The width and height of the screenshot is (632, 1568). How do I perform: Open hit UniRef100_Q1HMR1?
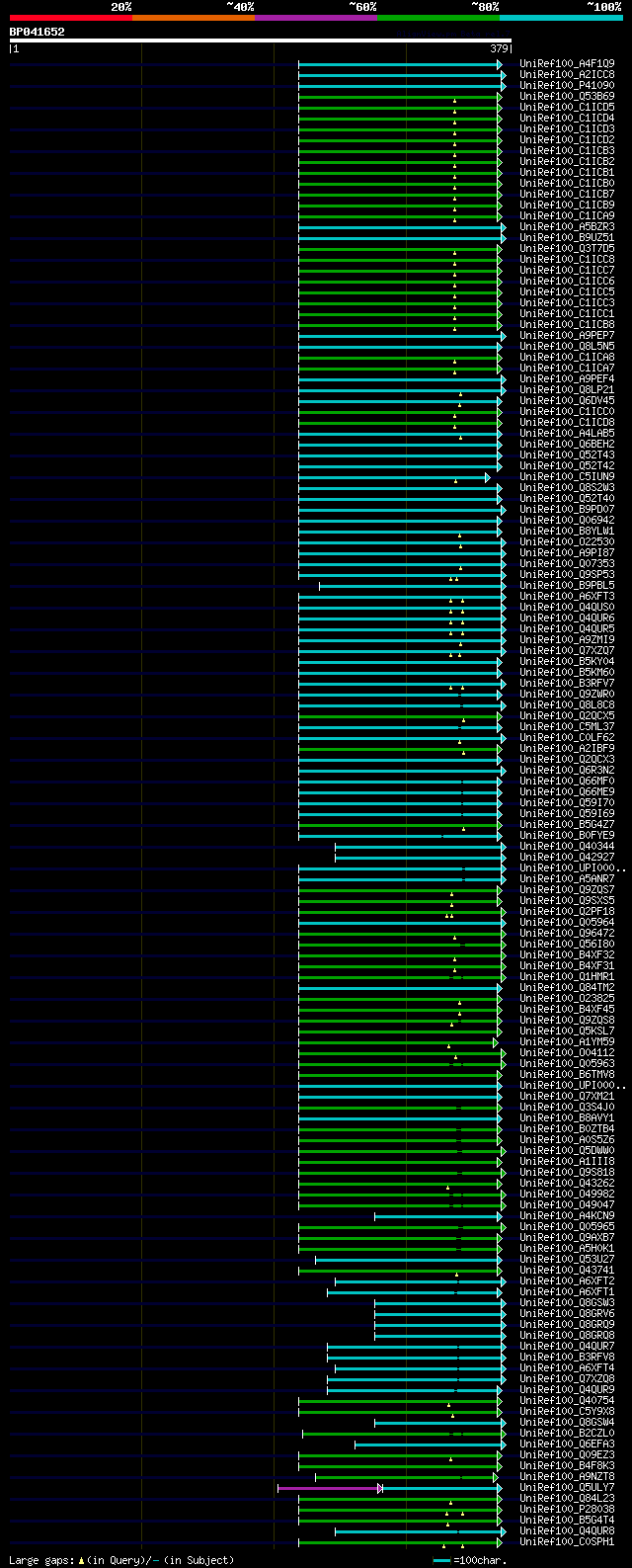567,976
